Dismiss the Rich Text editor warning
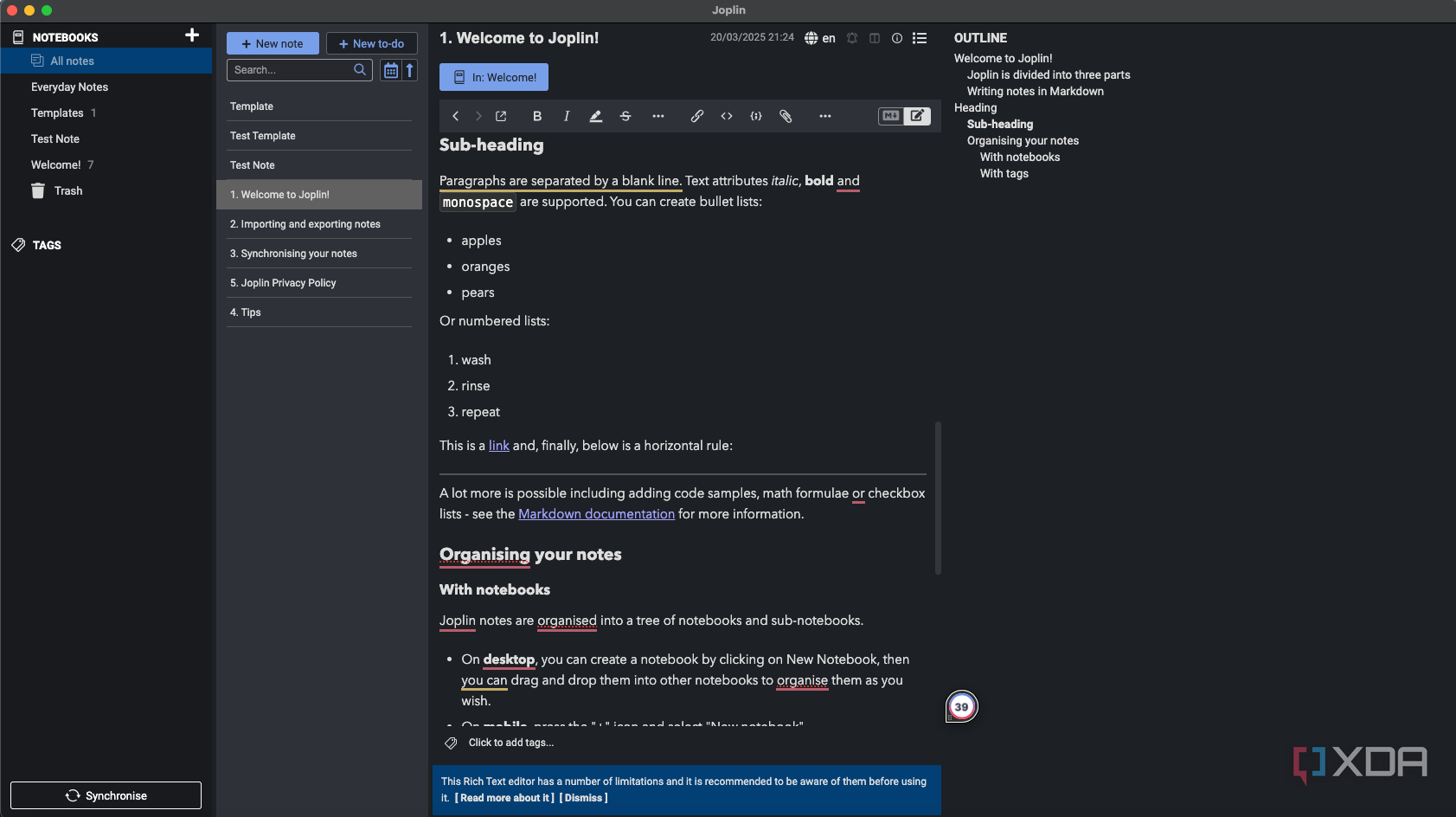The height and width of the screenshot is (817, 1456). [584, 798]
